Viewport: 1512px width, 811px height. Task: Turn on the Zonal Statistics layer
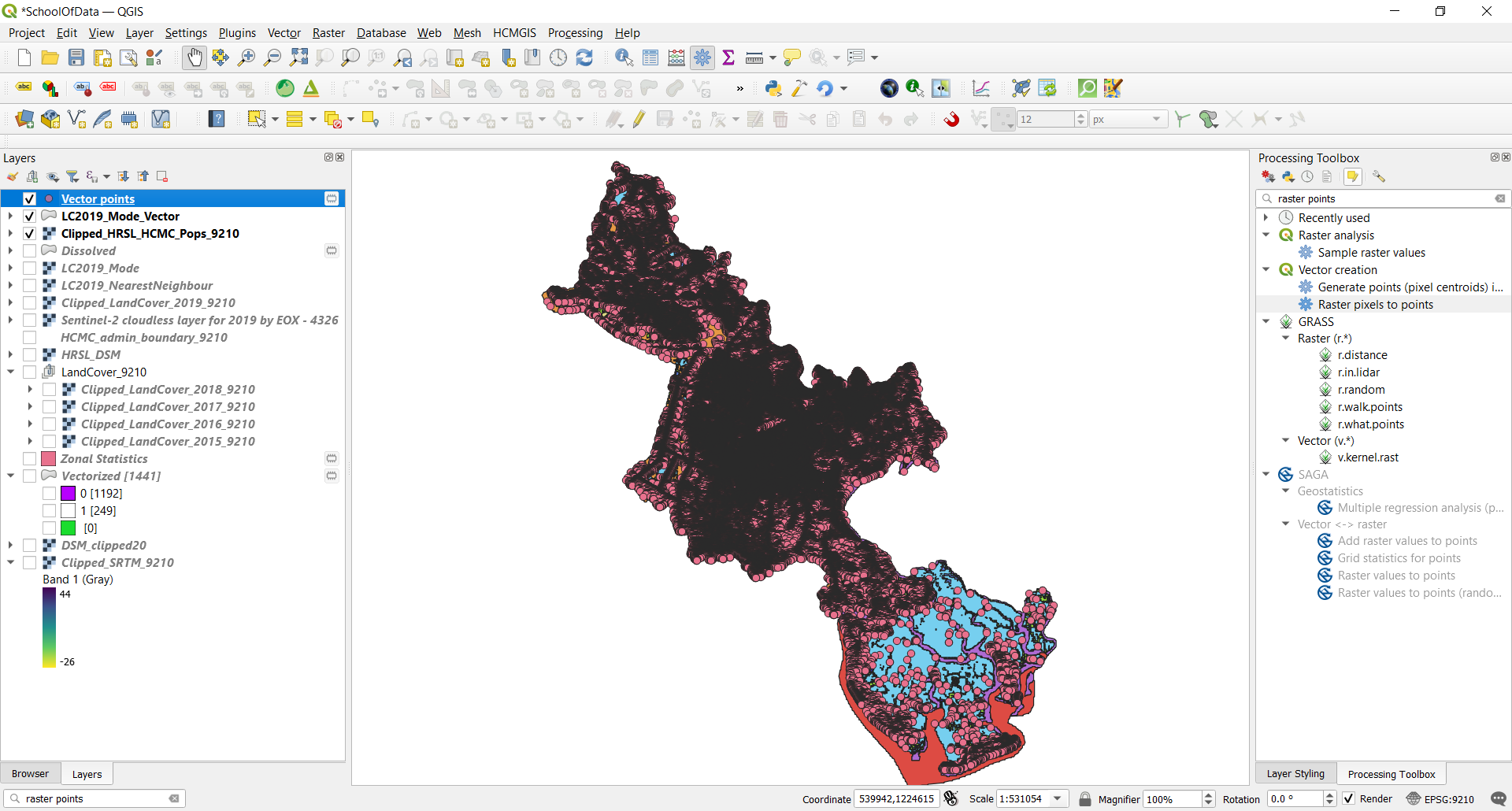point(29,459)
